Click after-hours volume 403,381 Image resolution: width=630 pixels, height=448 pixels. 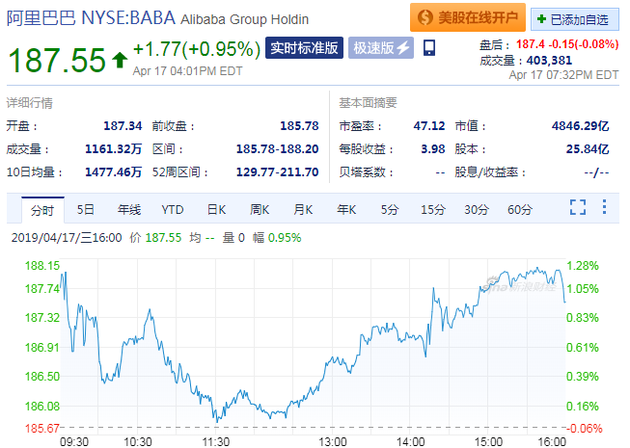coord(549,60)
